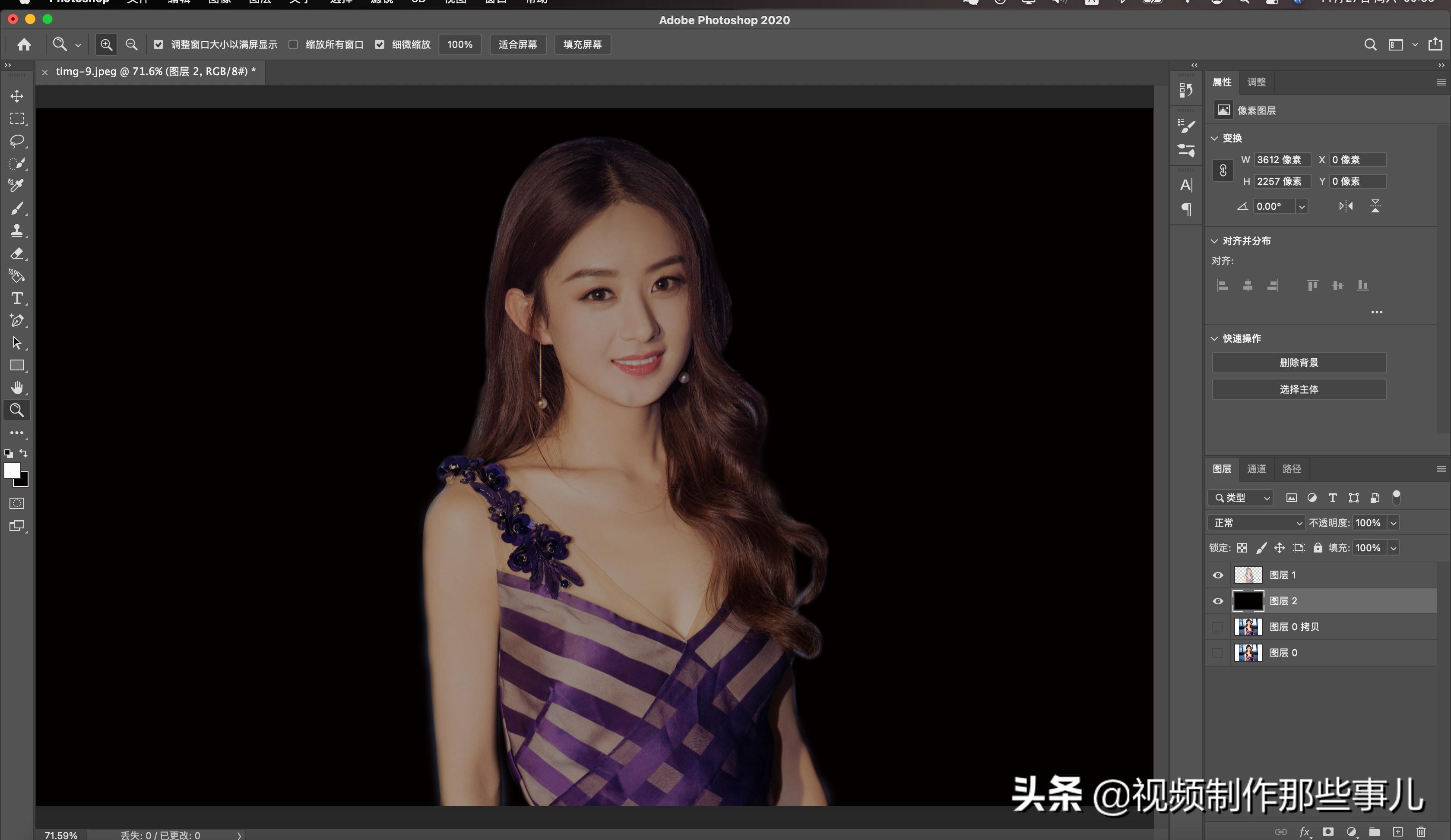The image size is (1451, 840).
Task: Select the Clone Stamp tool
Action: (x=17, y=231)
